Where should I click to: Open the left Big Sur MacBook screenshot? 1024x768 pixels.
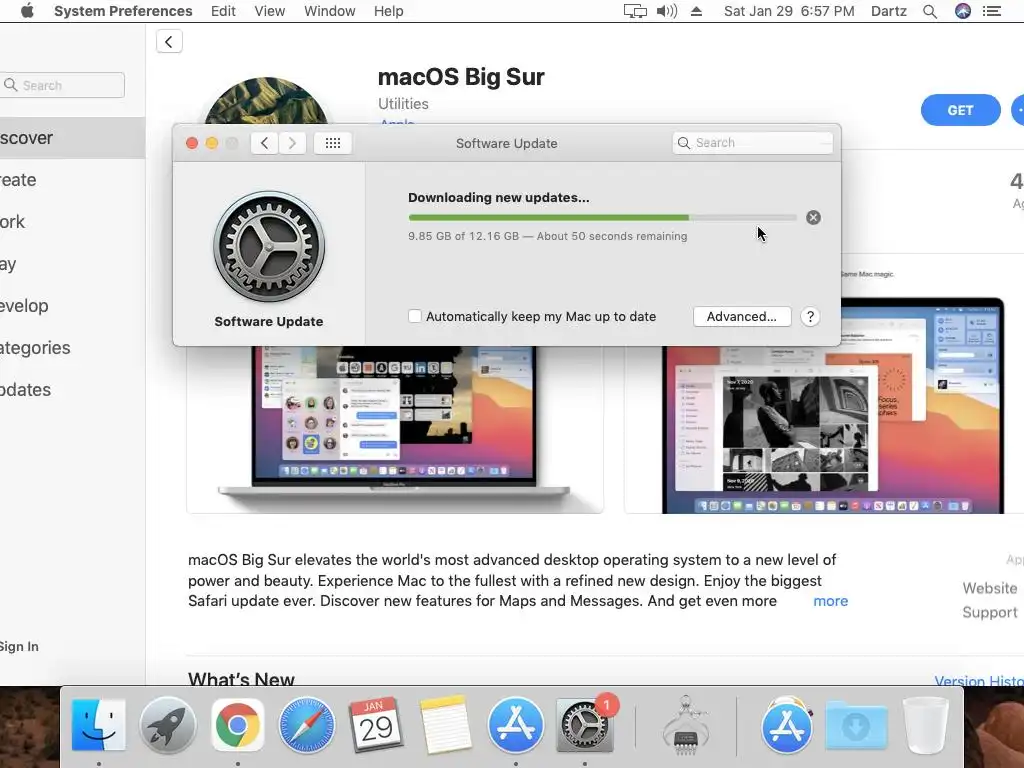pyautogui.click(x=394, y=429)
